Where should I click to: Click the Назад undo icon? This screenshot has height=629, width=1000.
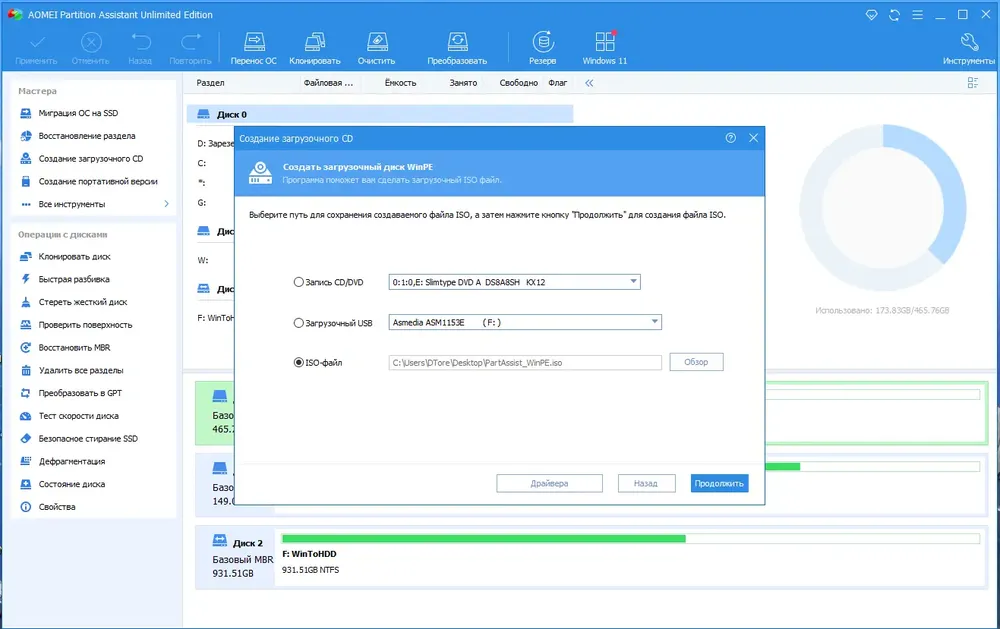(x=140, y=48)
